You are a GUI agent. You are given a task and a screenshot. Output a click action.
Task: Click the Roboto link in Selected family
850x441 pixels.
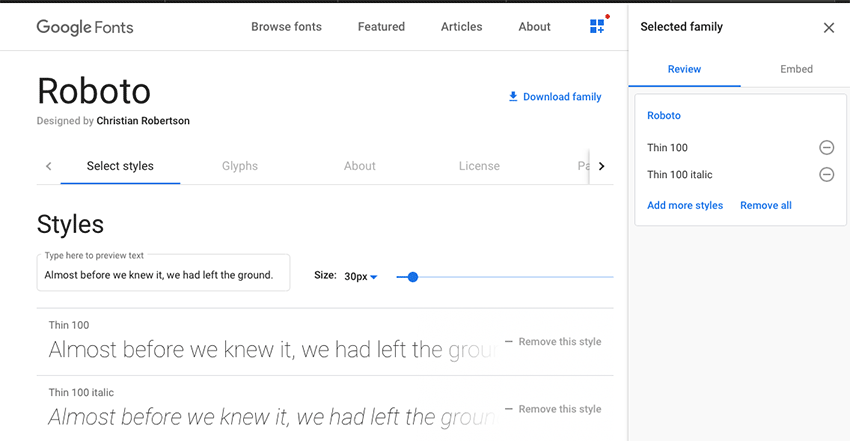coord(664,115)
